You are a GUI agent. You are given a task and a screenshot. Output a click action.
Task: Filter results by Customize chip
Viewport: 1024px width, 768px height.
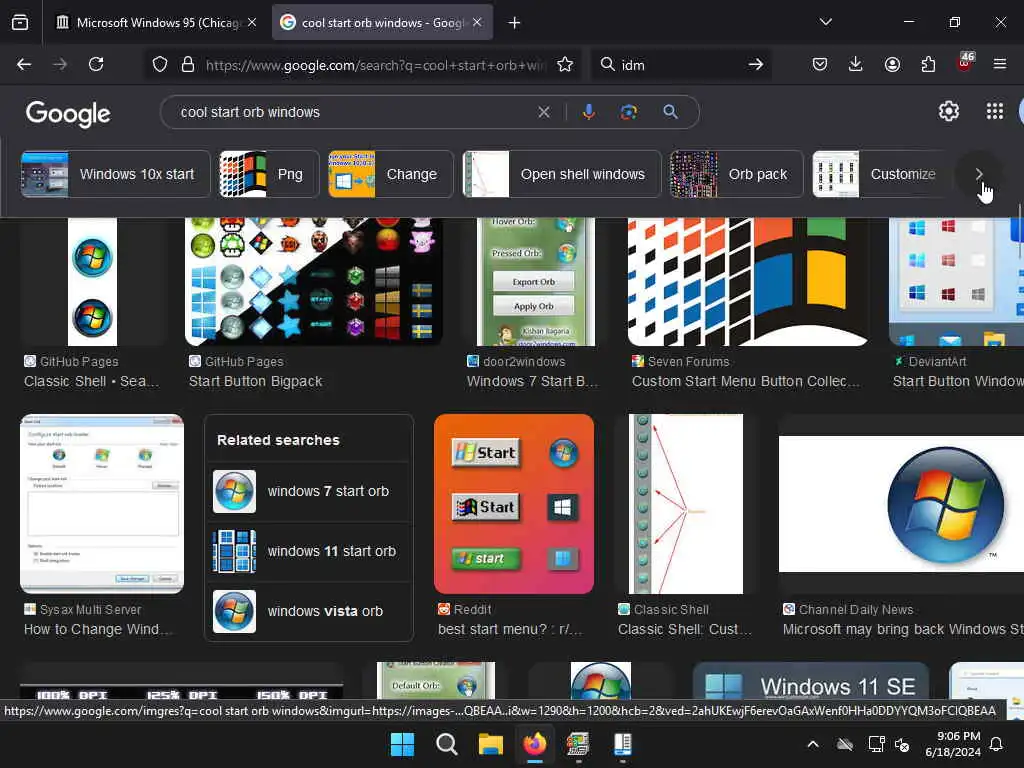click(x=879, y=174)
